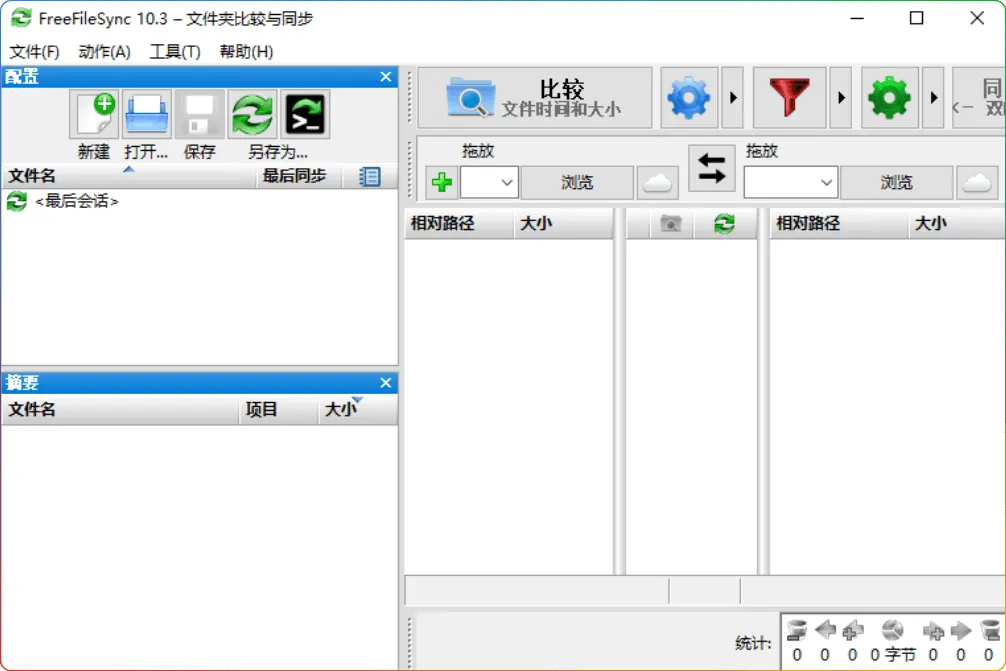Click left cloud storage icon button
This screenshot has width=1006, height=671.
(657, 183)
